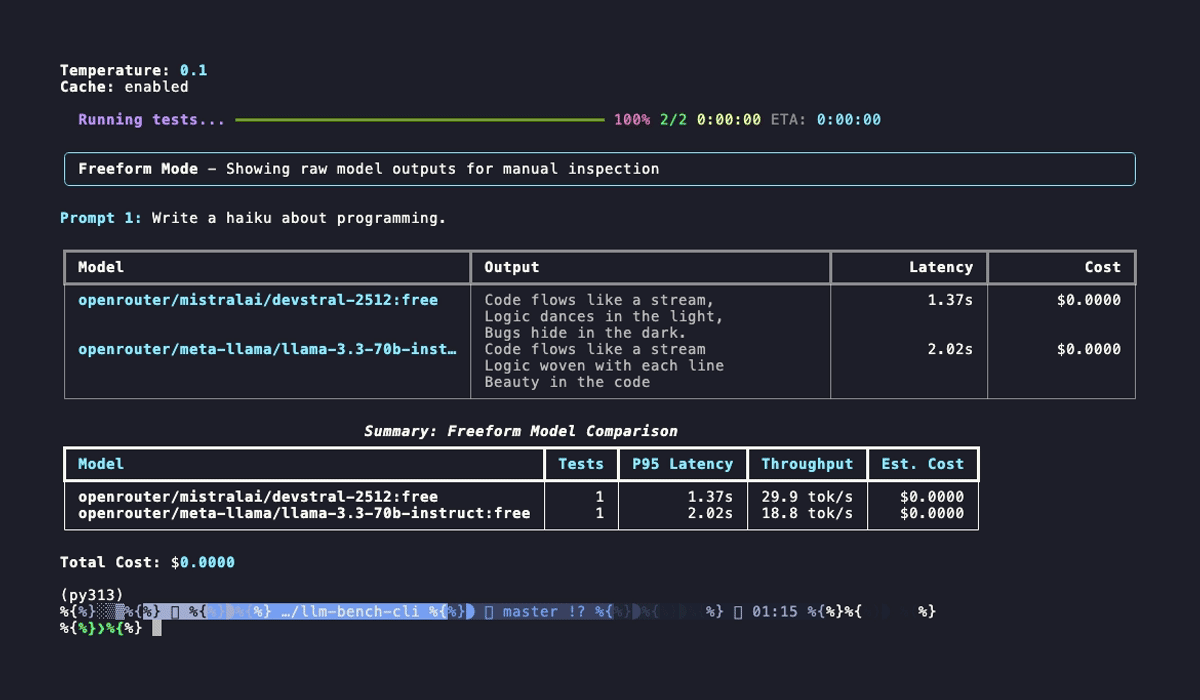Click the Model header in the output table

click(x=101, y=267)
